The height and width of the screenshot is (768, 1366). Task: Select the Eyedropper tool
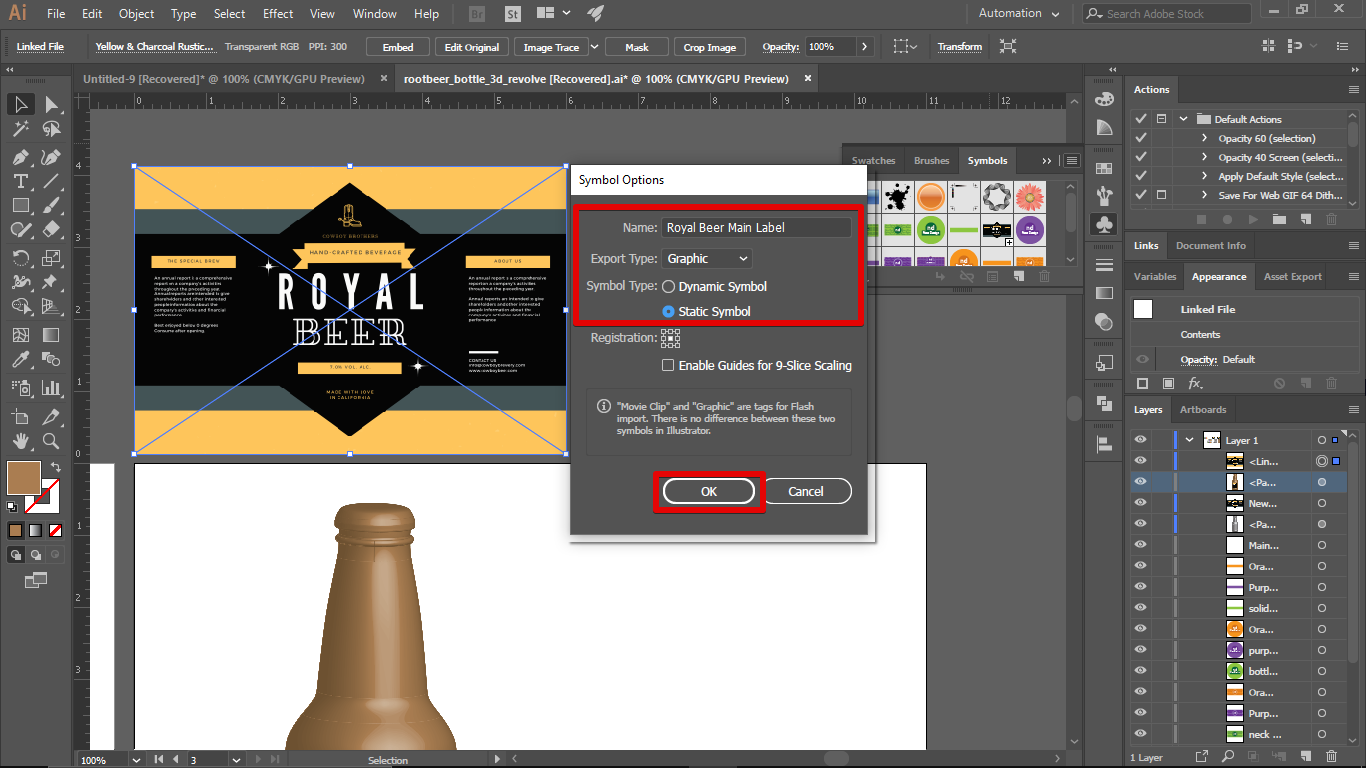coord(20,360)
